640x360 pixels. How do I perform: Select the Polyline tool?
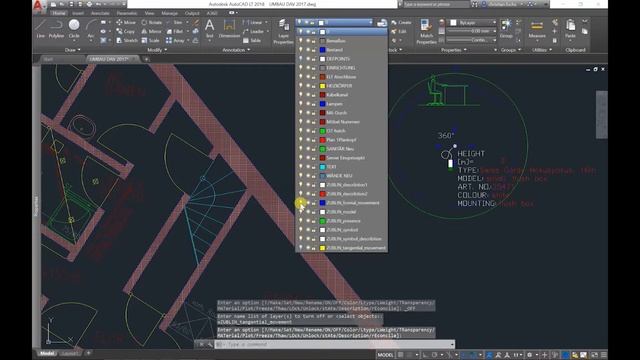click(x=56, y=29)
